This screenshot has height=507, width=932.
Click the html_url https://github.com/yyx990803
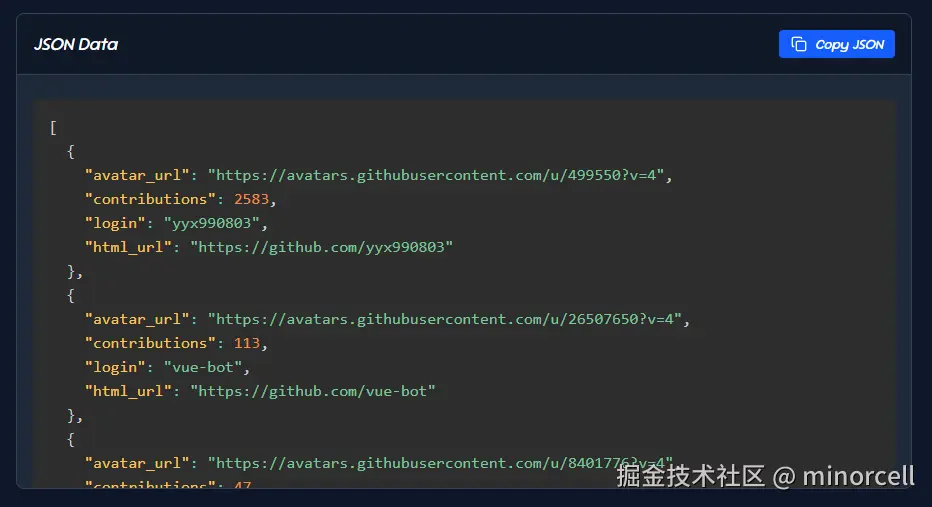[x=321, y=247]
